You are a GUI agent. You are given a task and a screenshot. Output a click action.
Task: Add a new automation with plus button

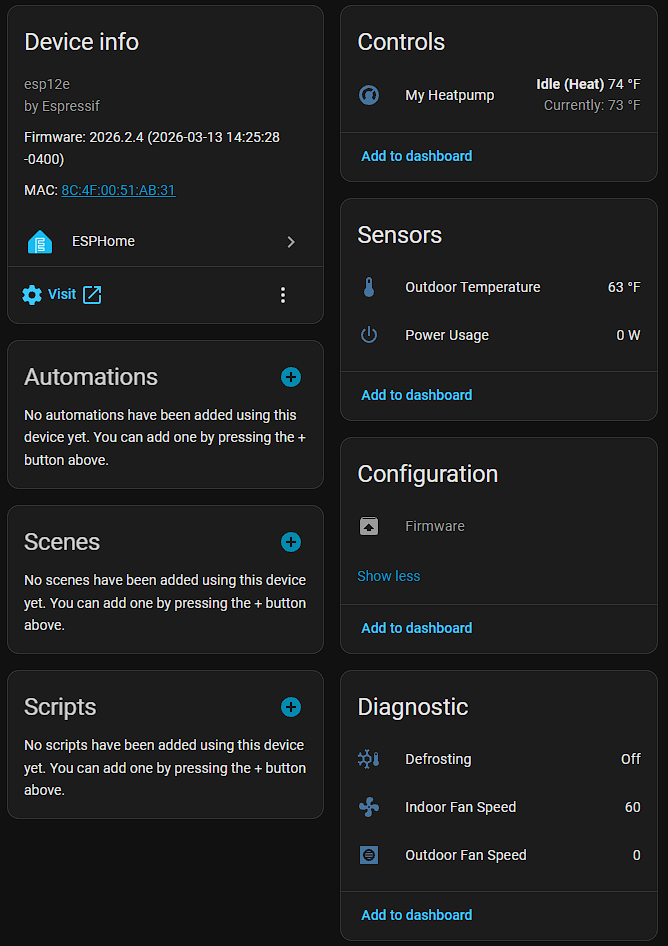pyautogui.click(x=291, y=377)
